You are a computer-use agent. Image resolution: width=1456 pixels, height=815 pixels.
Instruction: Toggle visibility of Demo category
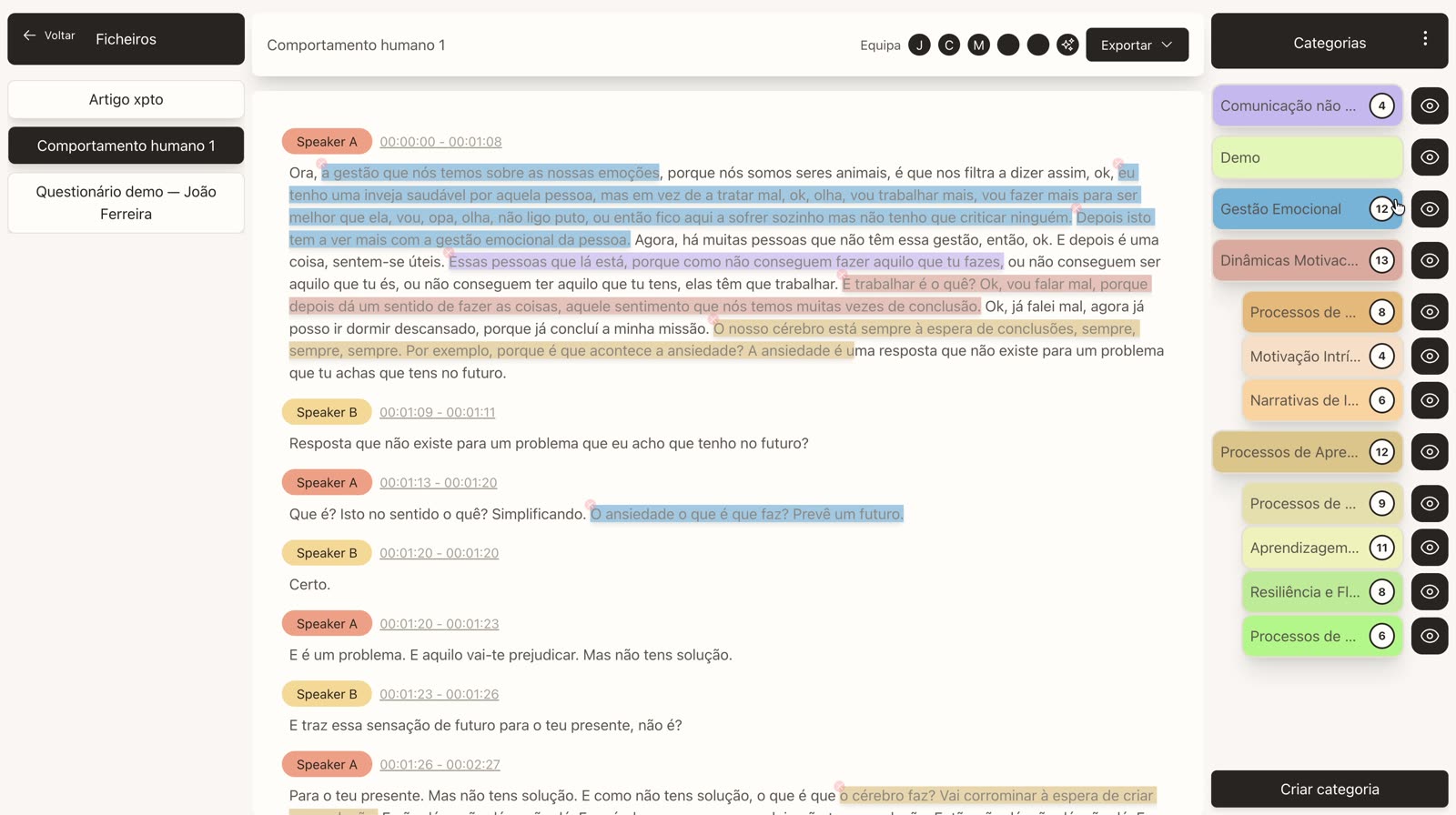tap(1430, 157)
